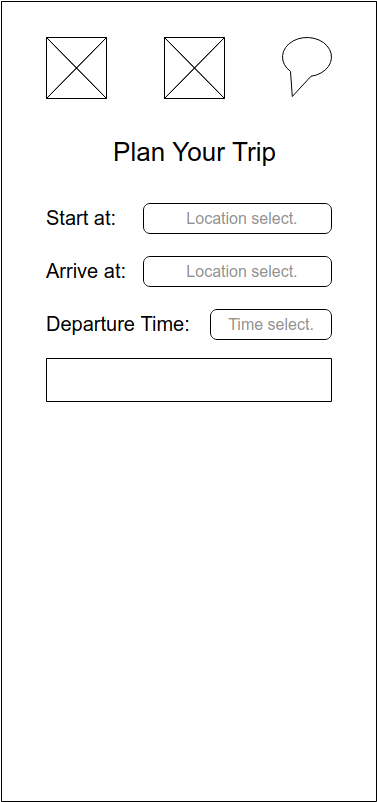377x802 pixels.
Task: Click the Plan Your Trip heading
Action: tap(194, 152)
